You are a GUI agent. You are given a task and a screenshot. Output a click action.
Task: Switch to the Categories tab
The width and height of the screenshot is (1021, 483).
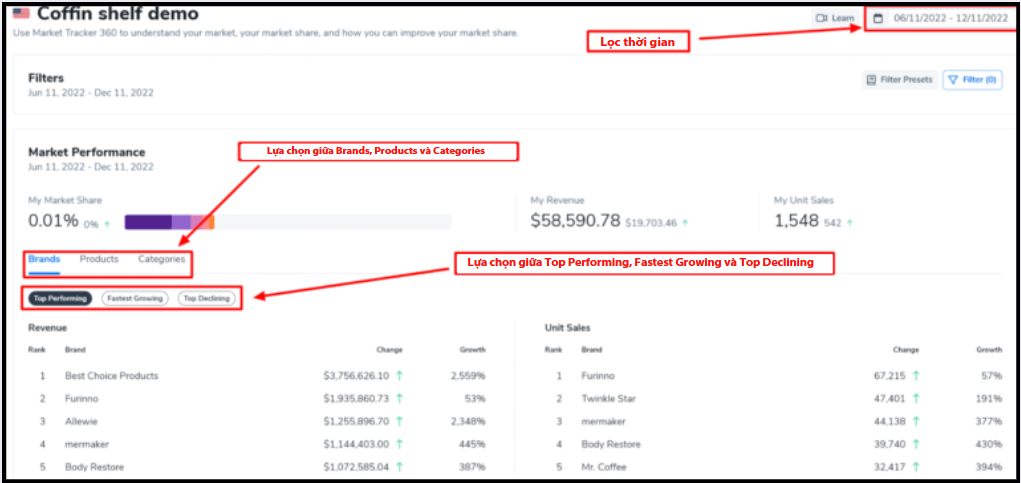click(161, 259)
